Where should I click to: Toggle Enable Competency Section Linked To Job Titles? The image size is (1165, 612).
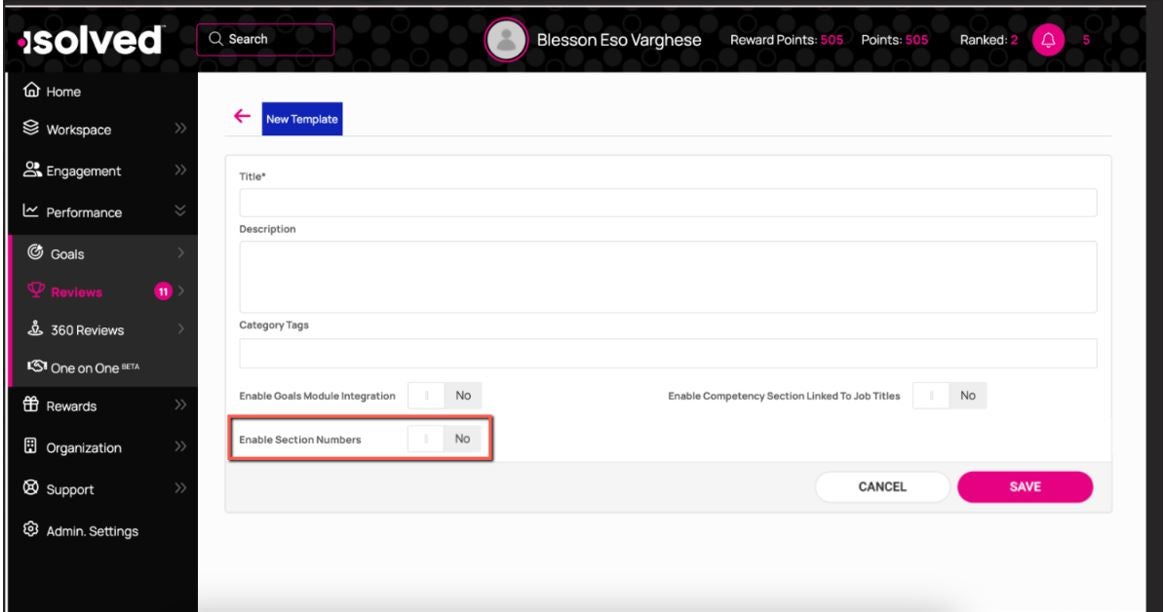949,396
